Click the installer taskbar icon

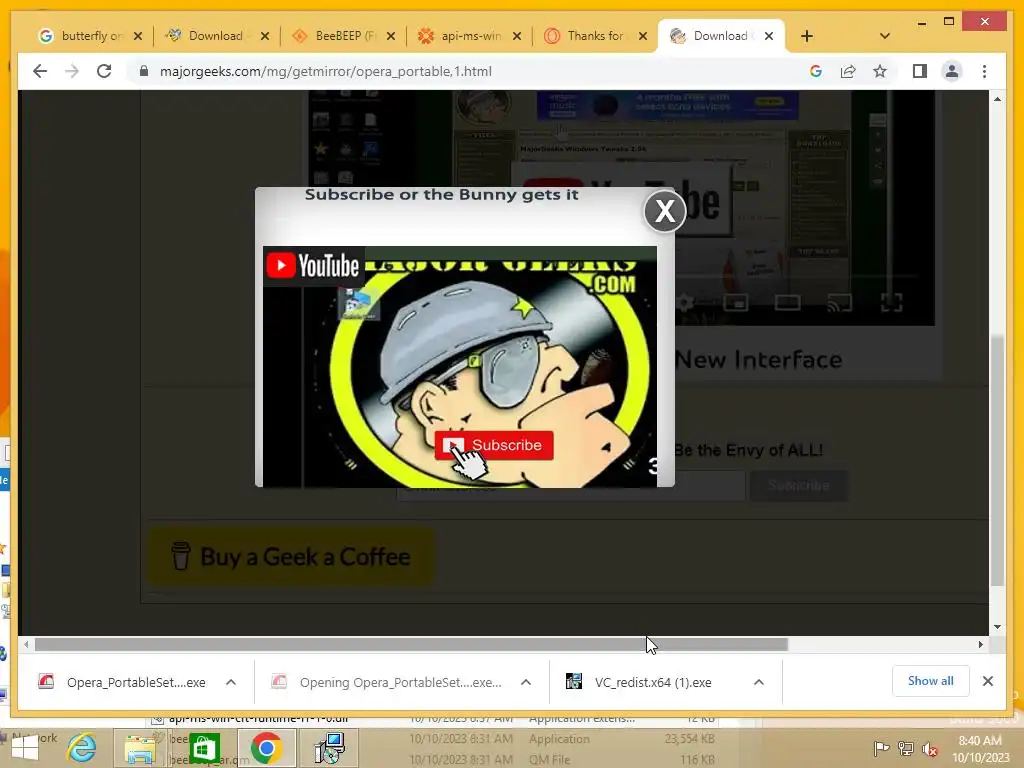(330, 748)
